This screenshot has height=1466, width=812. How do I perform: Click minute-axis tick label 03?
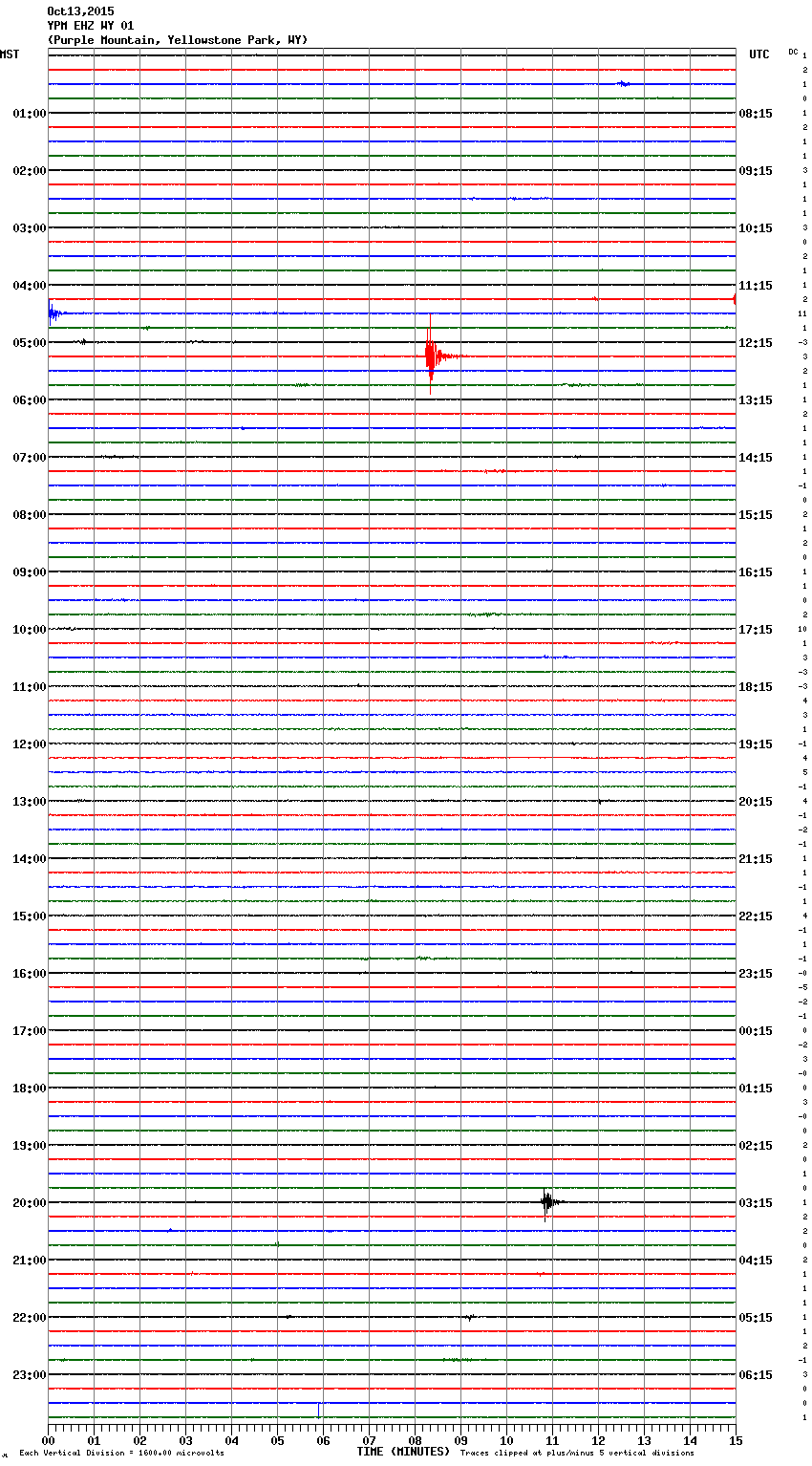(185, 1440)
